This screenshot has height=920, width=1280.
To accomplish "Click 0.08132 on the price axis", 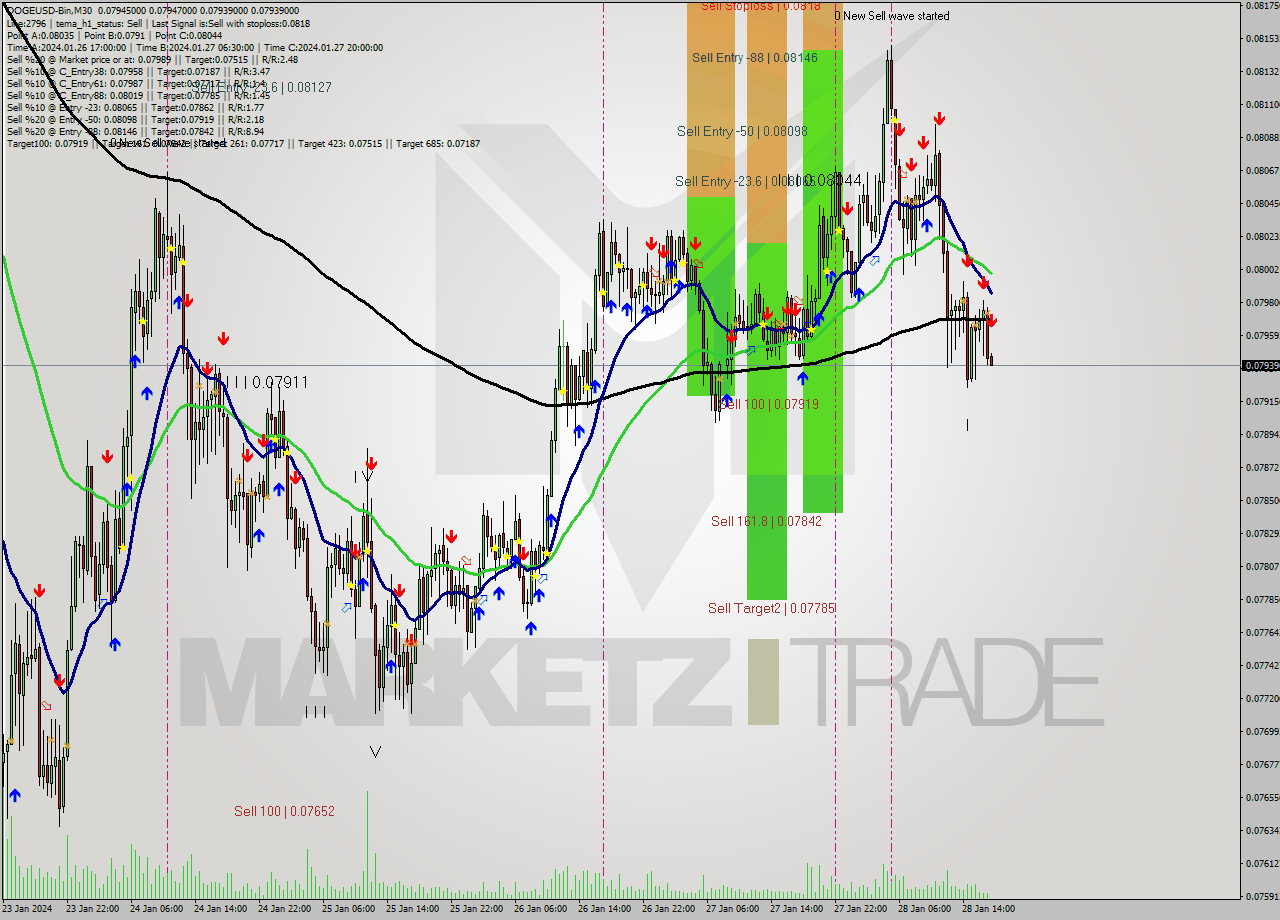I will pyautogui.click(x=1262, y=71).
